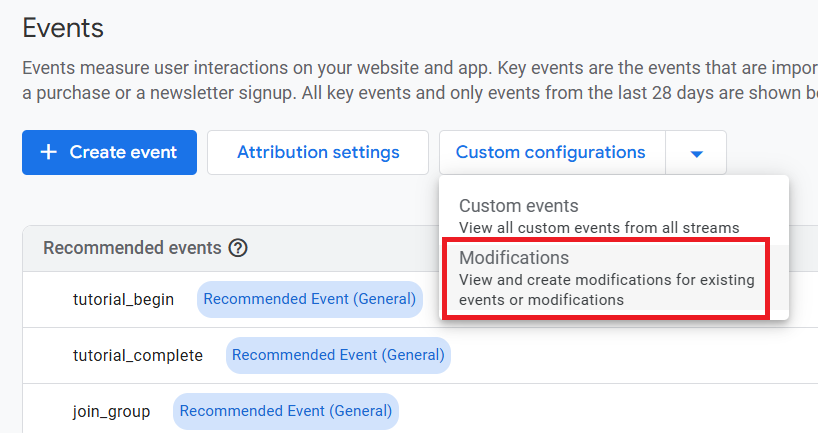Open the tutorial_complete event

pos(138,355)
